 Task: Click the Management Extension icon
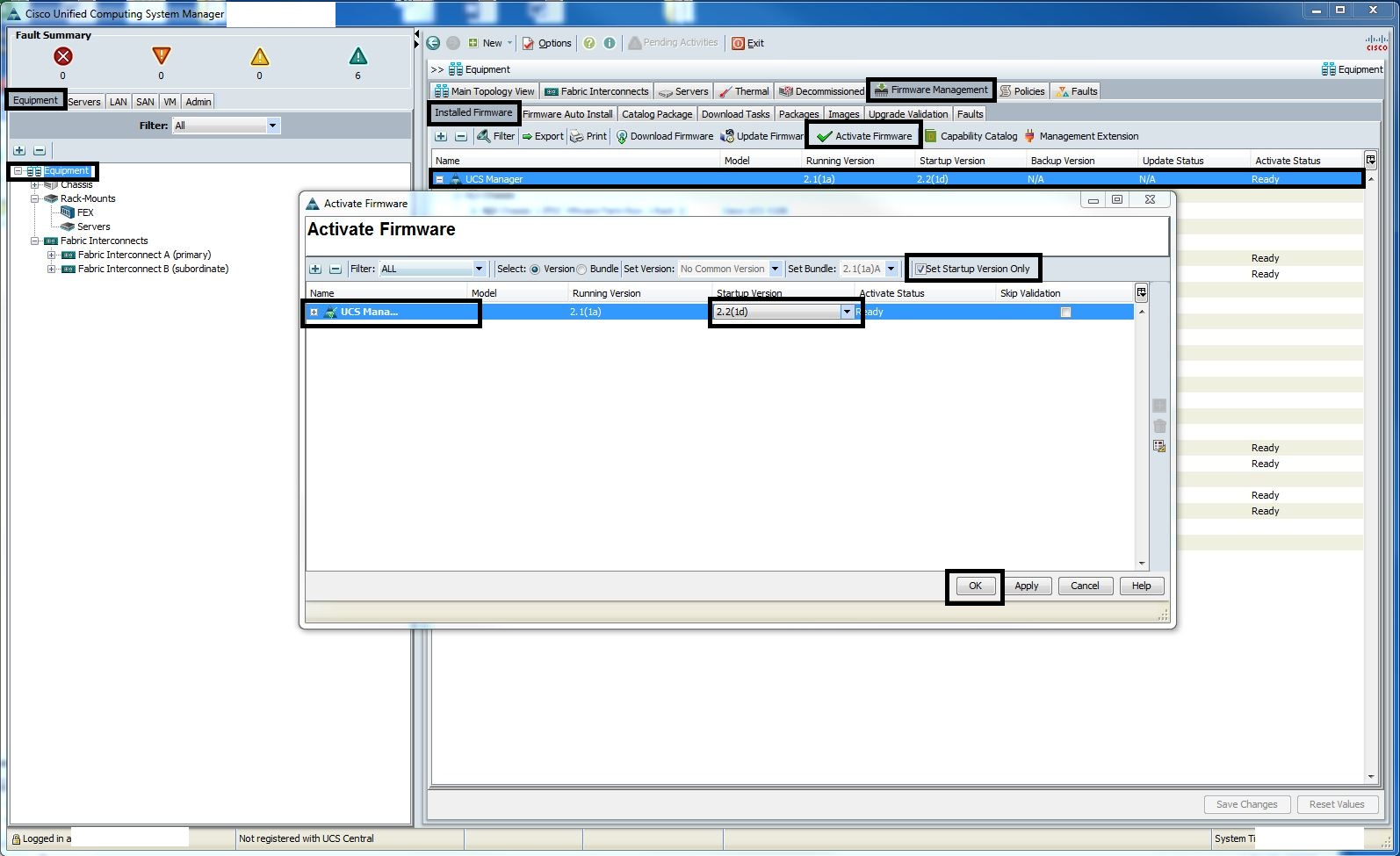click(x=1029, y=136)
